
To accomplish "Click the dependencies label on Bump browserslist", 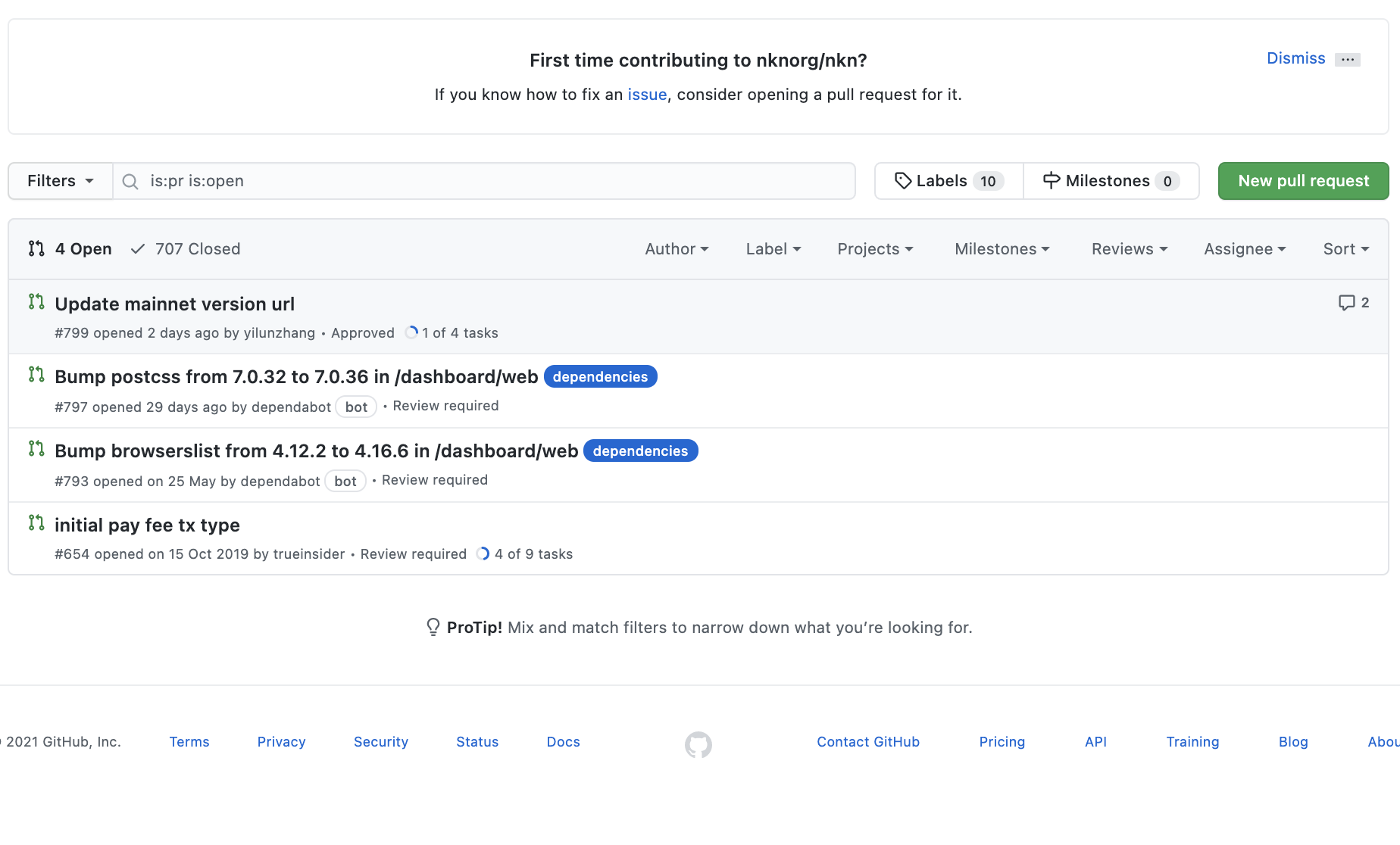I will click(x=640, y=451).
